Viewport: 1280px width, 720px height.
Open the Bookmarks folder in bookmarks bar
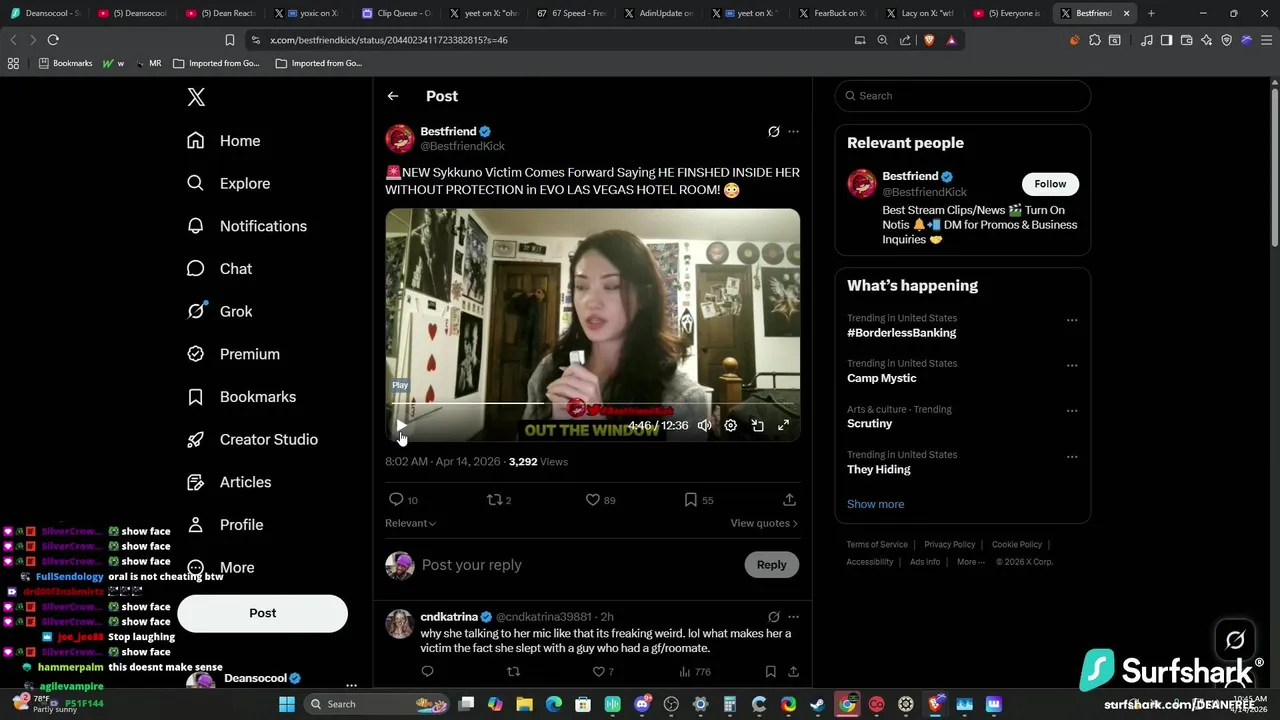[65, 63]
